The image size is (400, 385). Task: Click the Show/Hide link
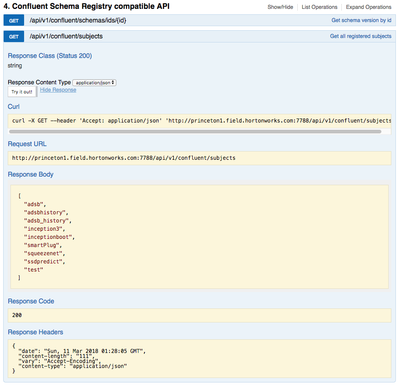pyautogui.click(x=280, y=7)
